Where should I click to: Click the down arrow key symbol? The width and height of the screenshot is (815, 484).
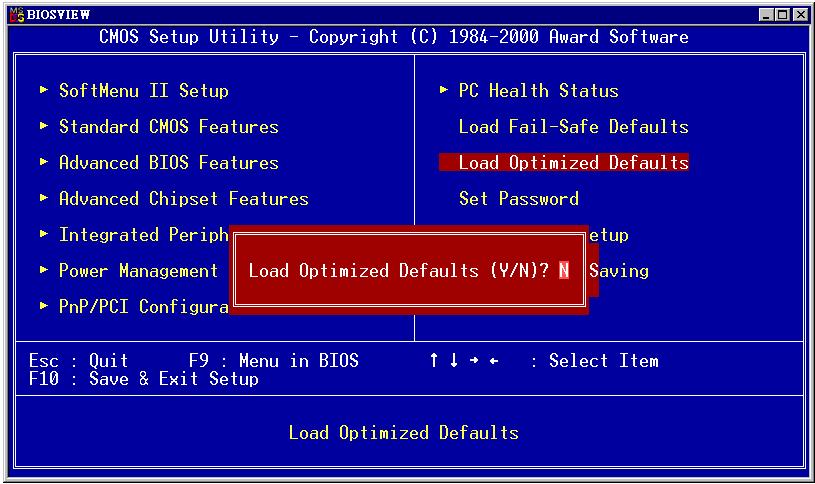click(454, 360)
